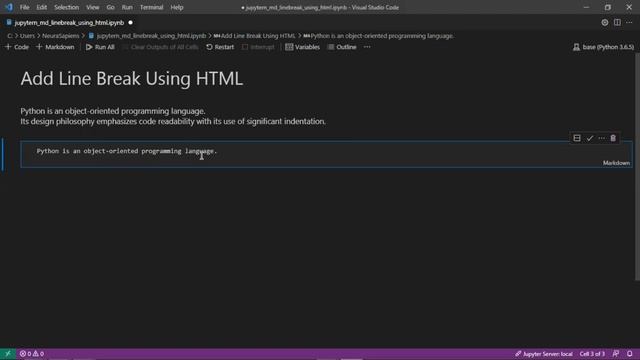This screenshot has width=640, height=360.
Task: Open the remote window indicator in status bar
Action: pyautogui.click(x=8, y=354)
